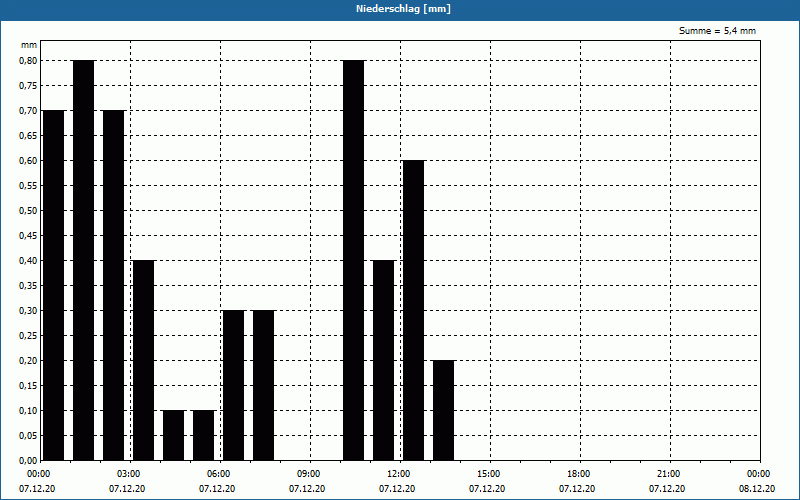Click the 15:00 x-axis time label

click(488, 474)
